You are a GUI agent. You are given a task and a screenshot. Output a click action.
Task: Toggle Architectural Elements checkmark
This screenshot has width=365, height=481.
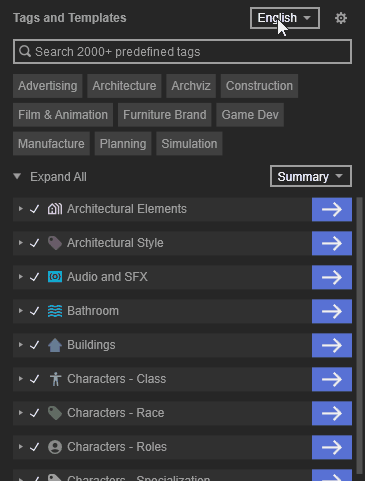[35, 209]
